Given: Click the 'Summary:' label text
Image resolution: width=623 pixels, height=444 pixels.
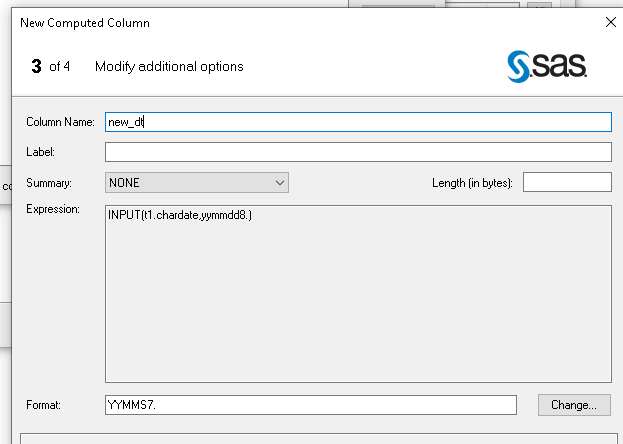Looking at the screenshot, I should (49, 183).
